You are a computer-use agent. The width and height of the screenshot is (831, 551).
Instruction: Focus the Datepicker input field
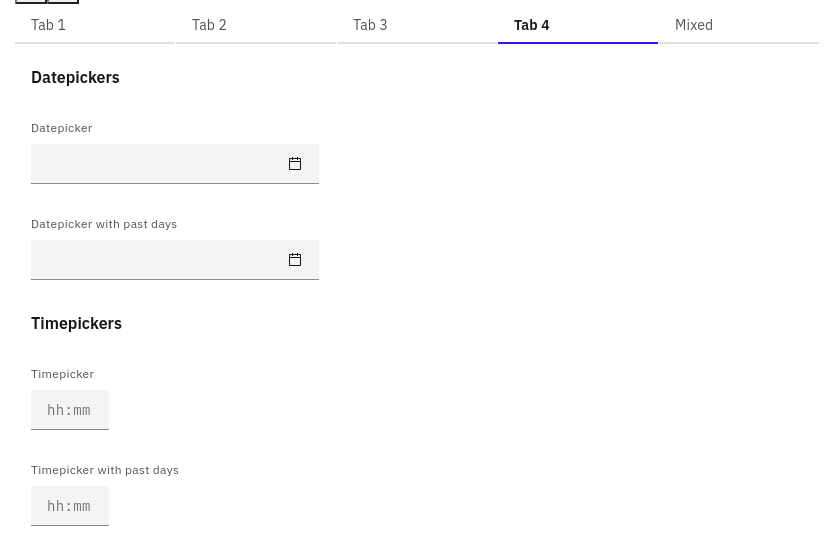pos(175,164)
